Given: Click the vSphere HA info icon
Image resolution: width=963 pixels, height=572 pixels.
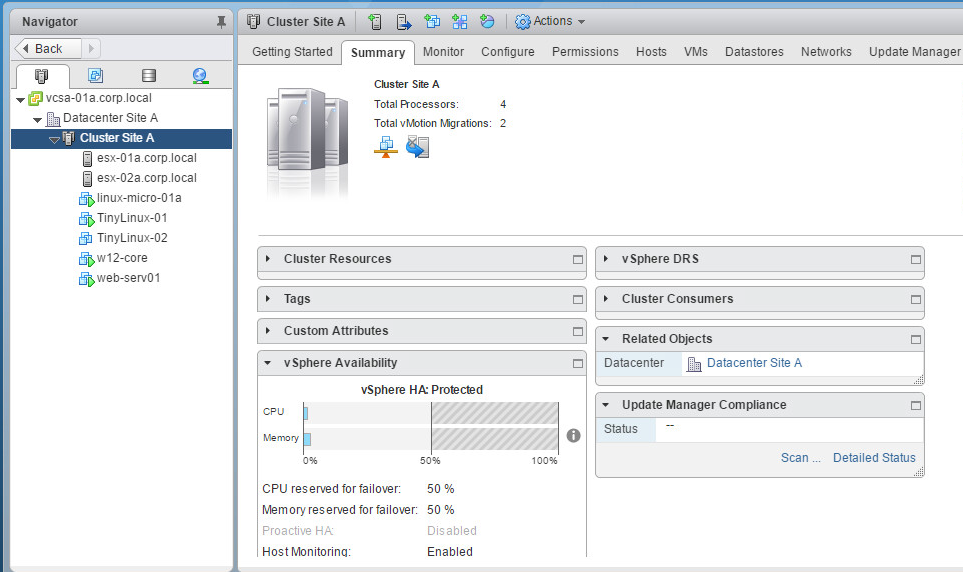Looking at the screenshot, I should [573, 435].
